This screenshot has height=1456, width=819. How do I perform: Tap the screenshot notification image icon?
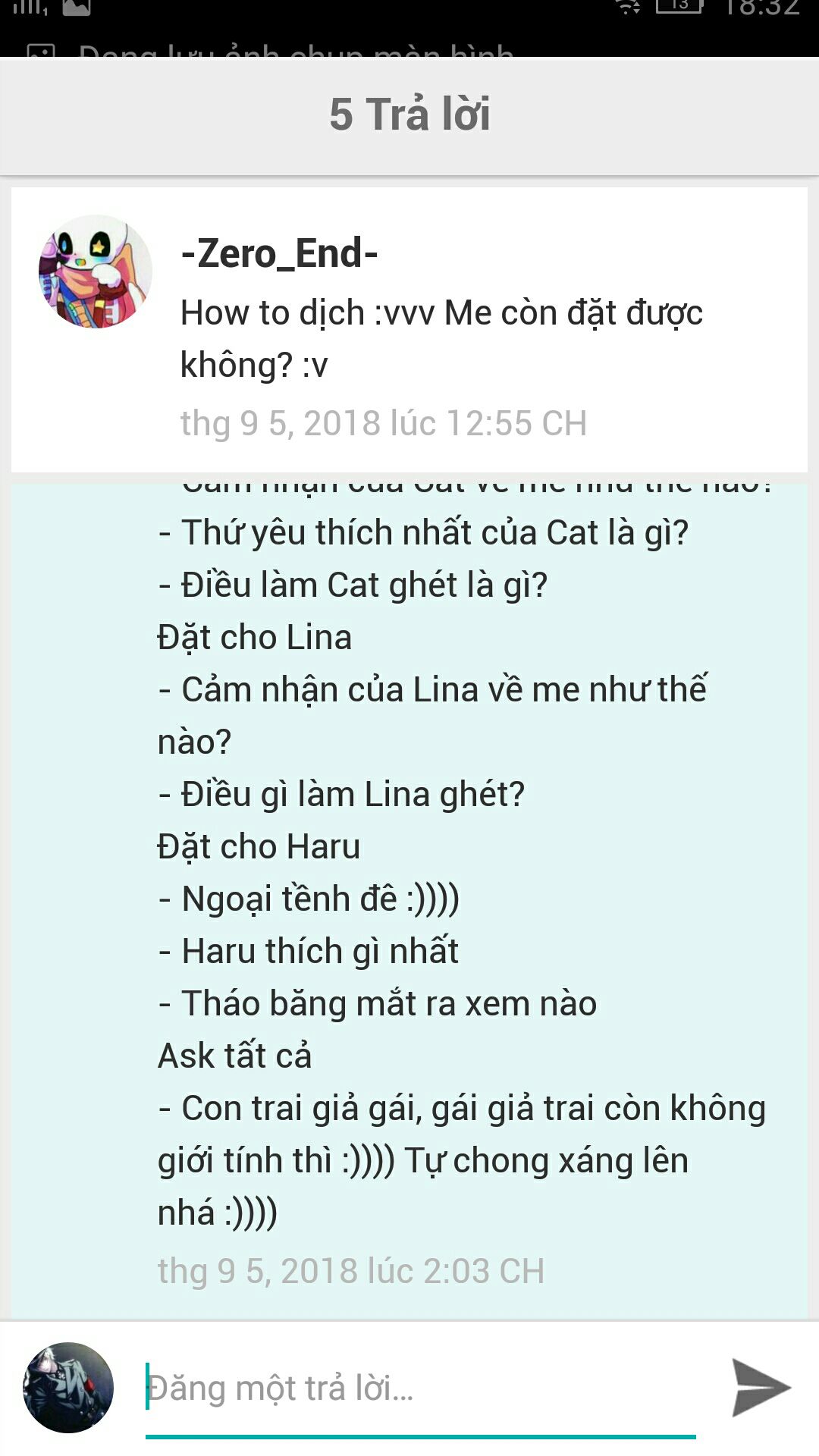coord(41,51)
